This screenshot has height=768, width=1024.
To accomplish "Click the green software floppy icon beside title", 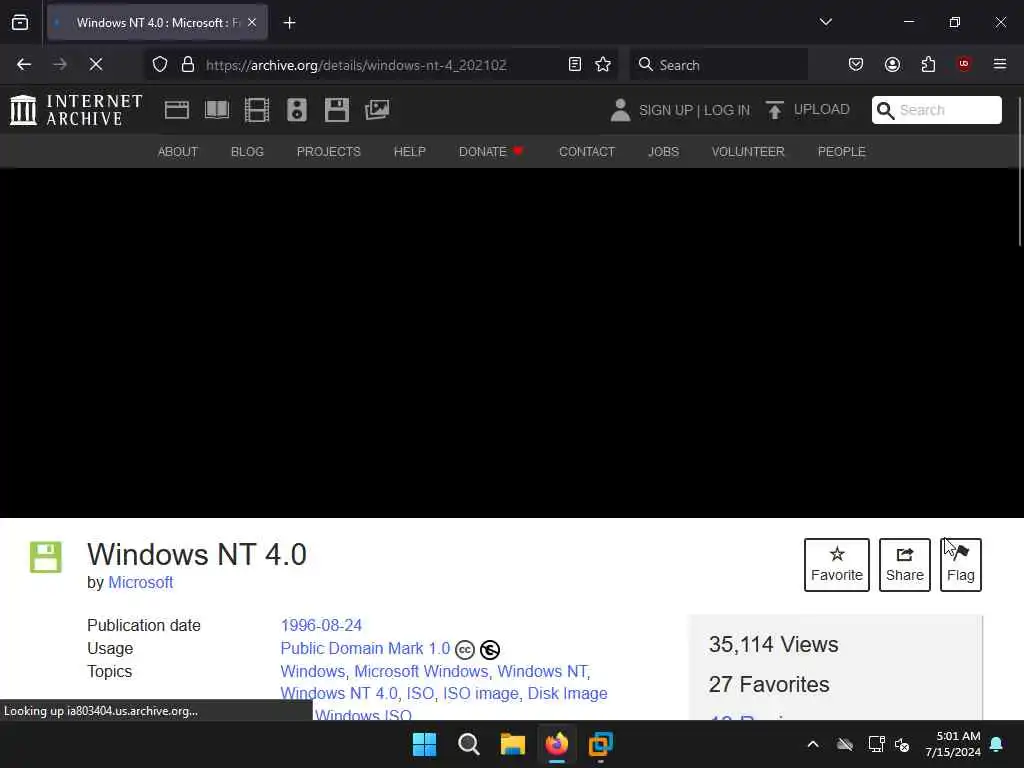I will pyautogui.click(x=46, y=557).
